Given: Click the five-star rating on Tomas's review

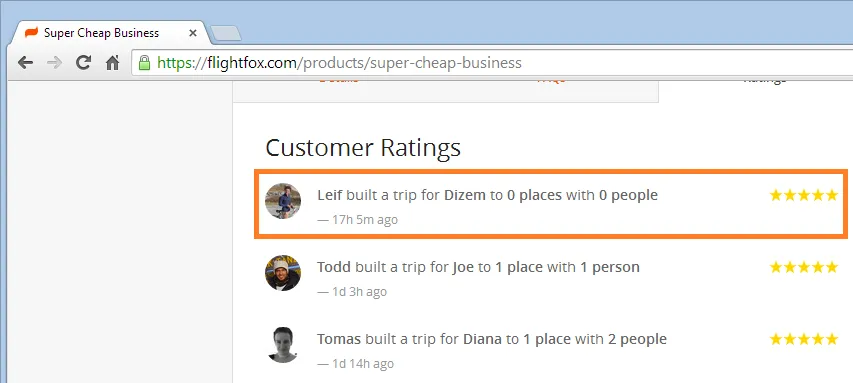Looking at the screenshot, I should click(803, 339).
